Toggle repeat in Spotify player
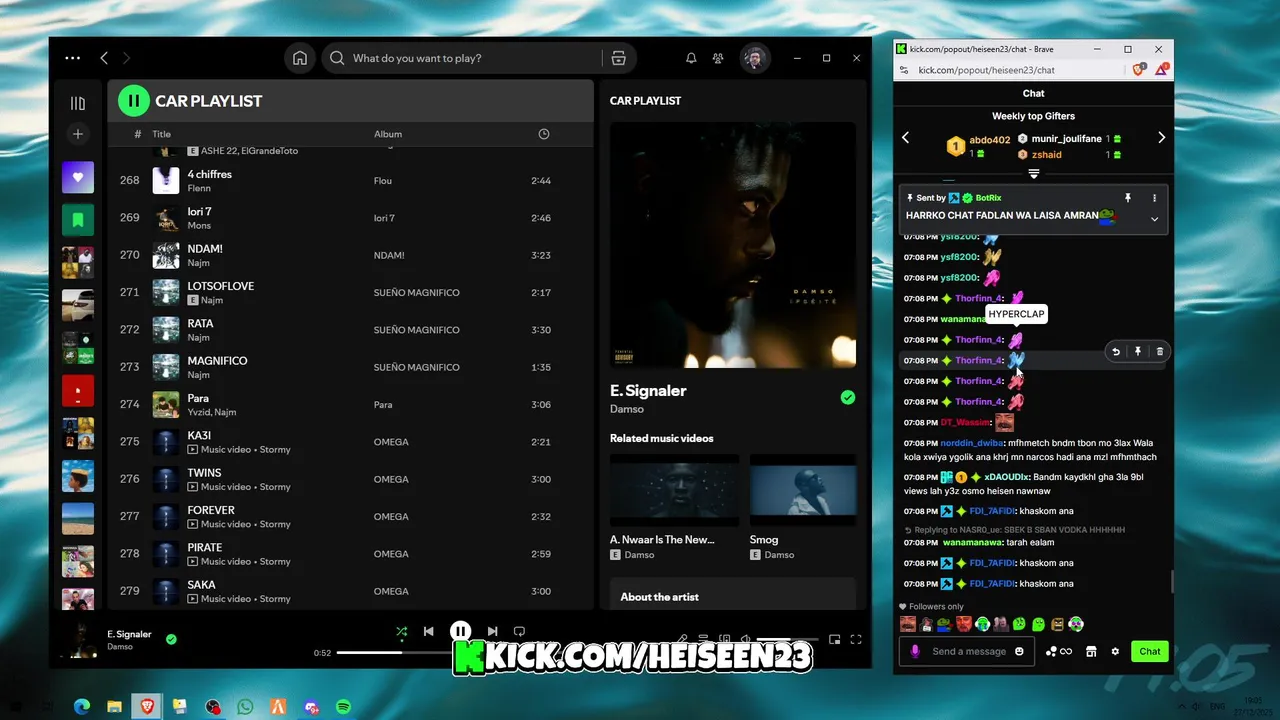 pyautogui.click(x=519, y=631)
